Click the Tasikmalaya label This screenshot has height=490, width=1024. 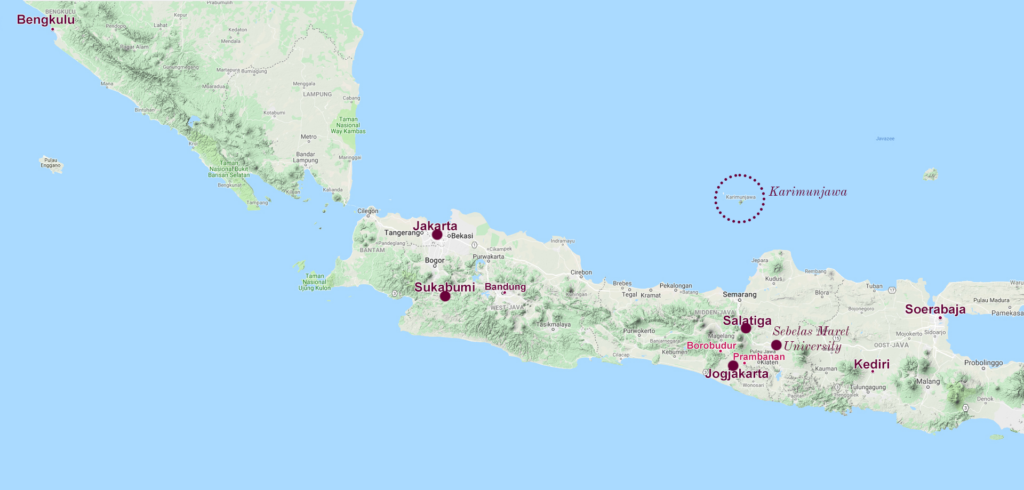coord(555,325)
